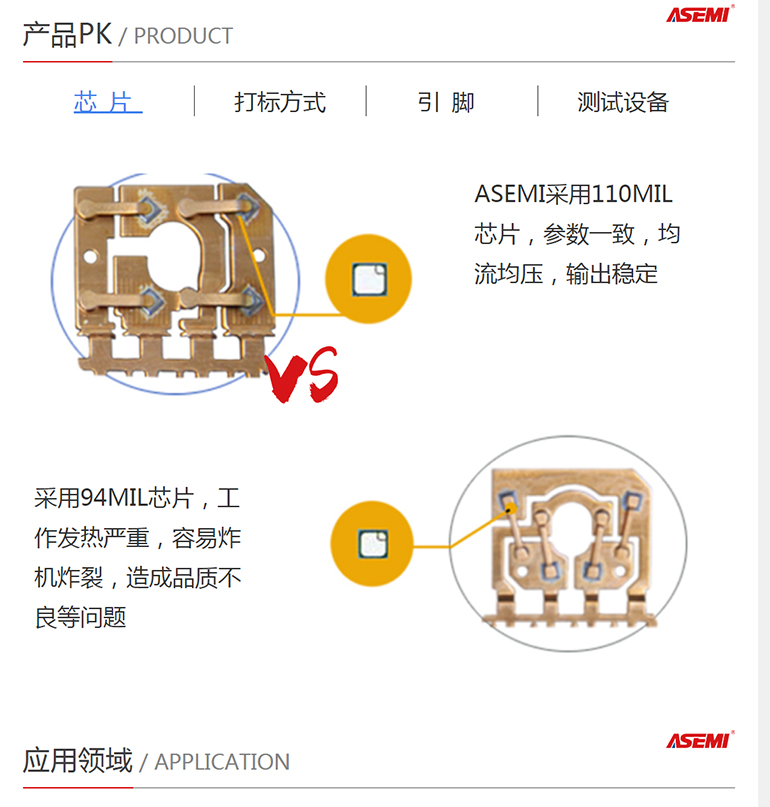Click the white chip square in upper orange circle
Viewport: 770px width, 807px height.
point(370,279)
